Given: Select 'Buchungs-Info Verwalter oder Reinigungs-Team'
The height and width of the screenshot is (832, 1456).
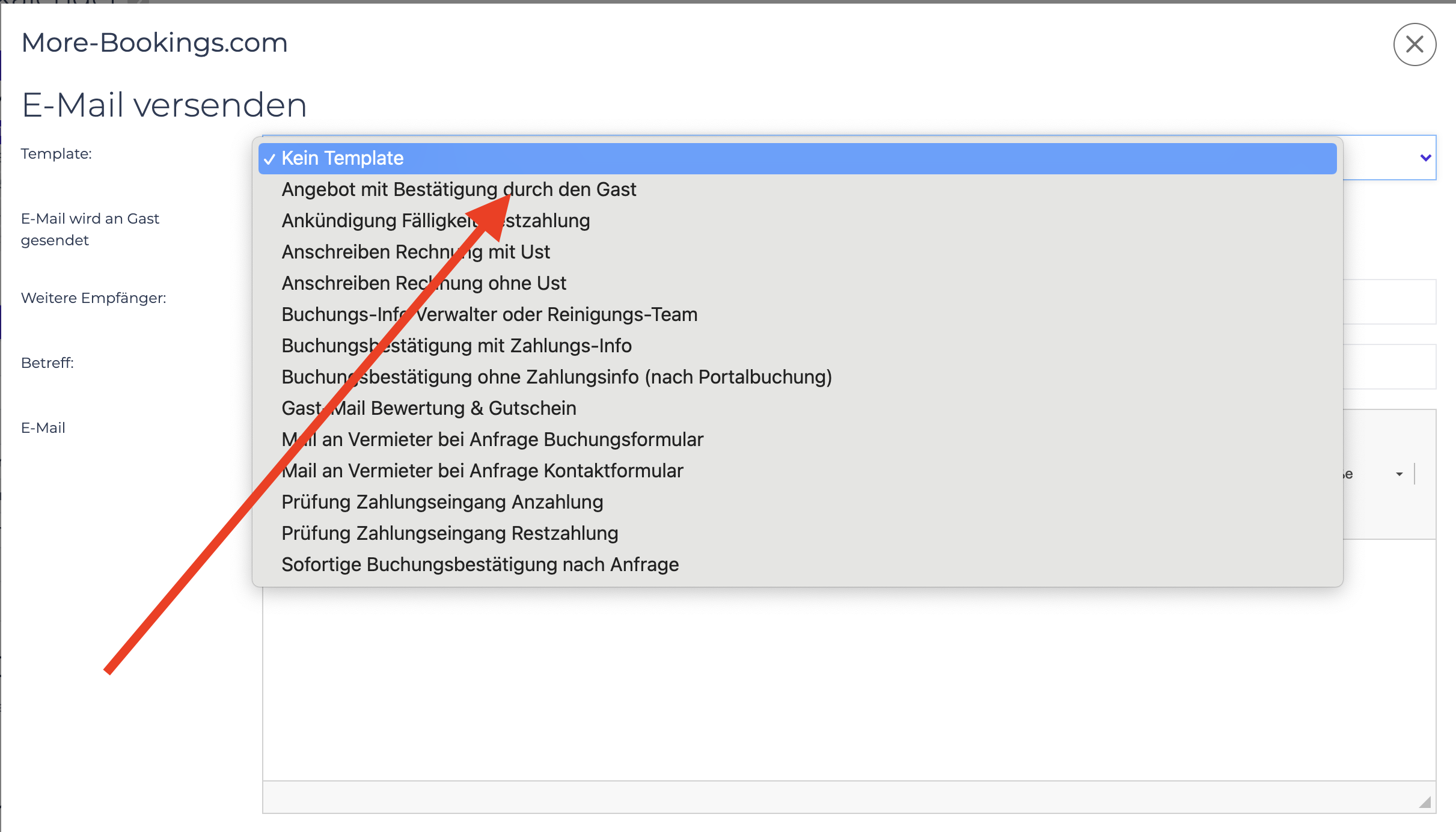Looking at the screenshot, I should coord(797,314).
